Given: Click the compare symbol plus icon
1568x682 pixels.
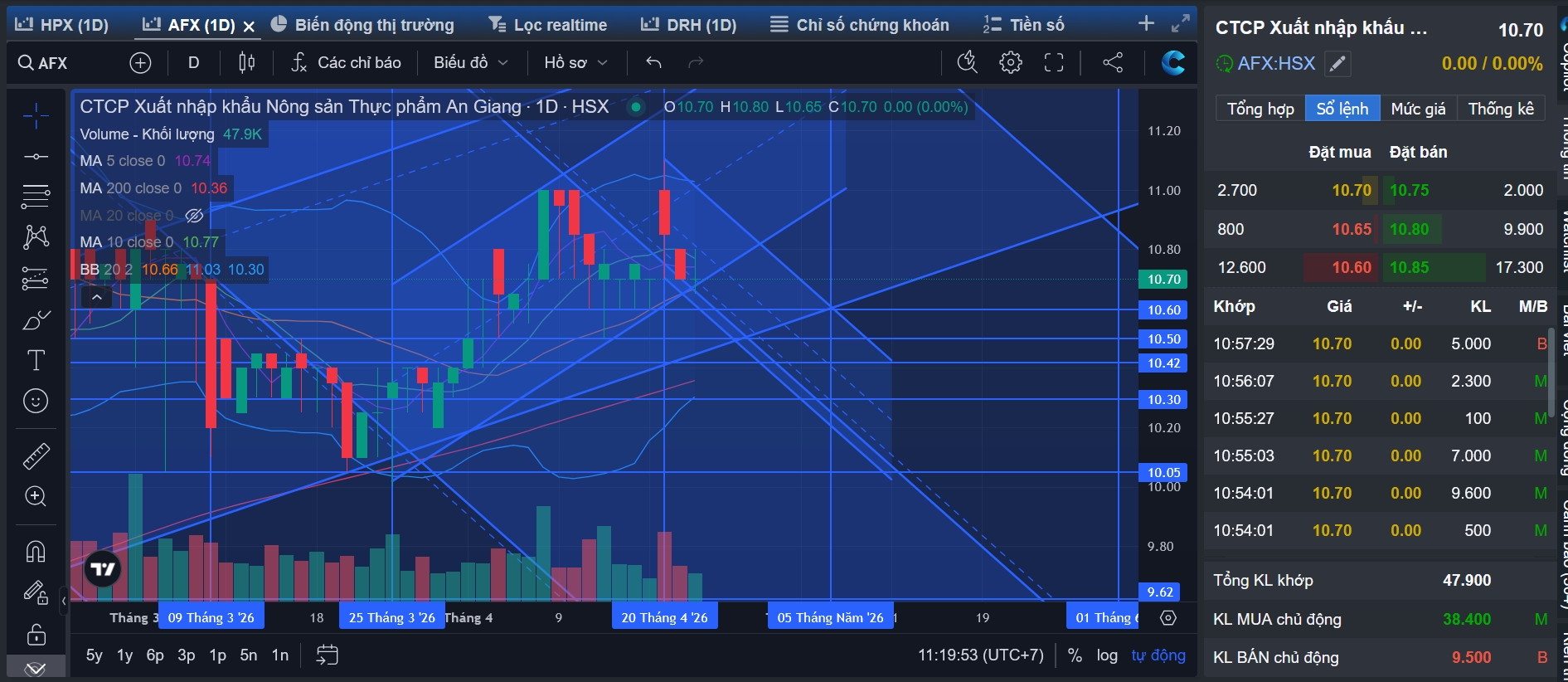Looking at the screenshot, I should click(x=140, y=62).
